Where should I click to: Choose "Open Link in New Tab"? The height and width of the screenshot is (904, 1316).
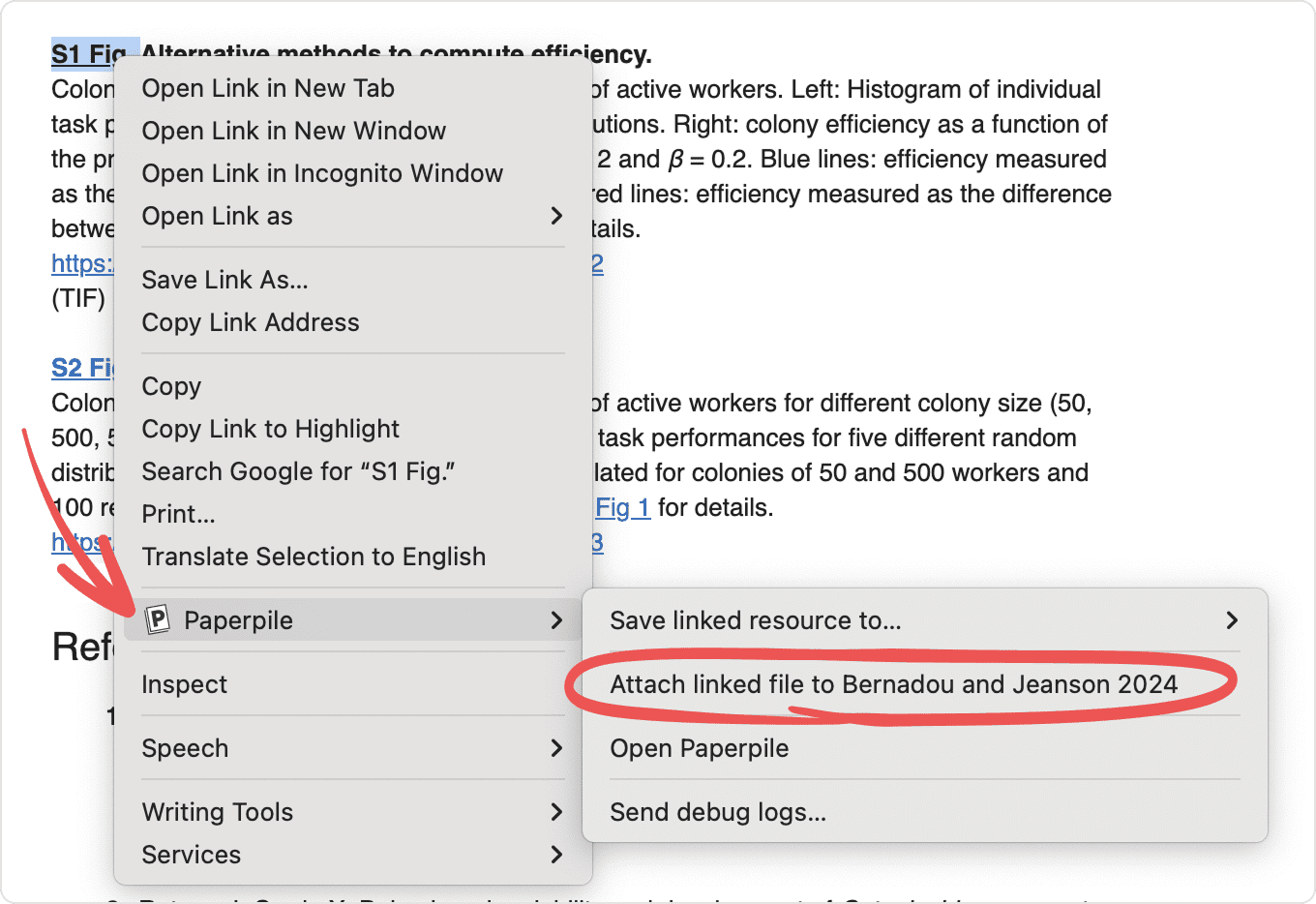point(268,88)
